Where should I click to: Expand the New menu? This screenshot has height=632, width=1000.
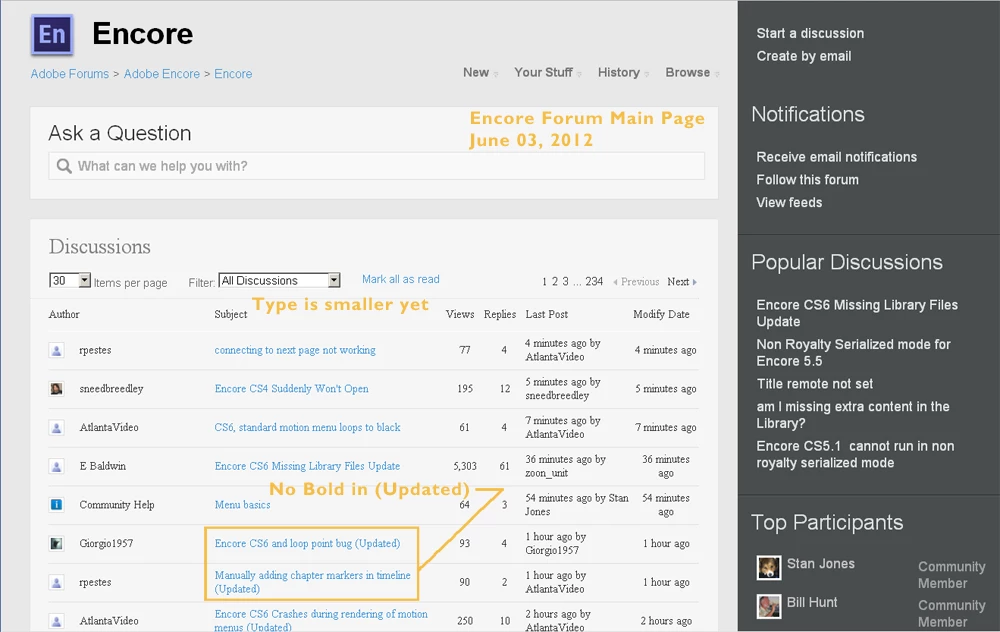pos(480,73)
